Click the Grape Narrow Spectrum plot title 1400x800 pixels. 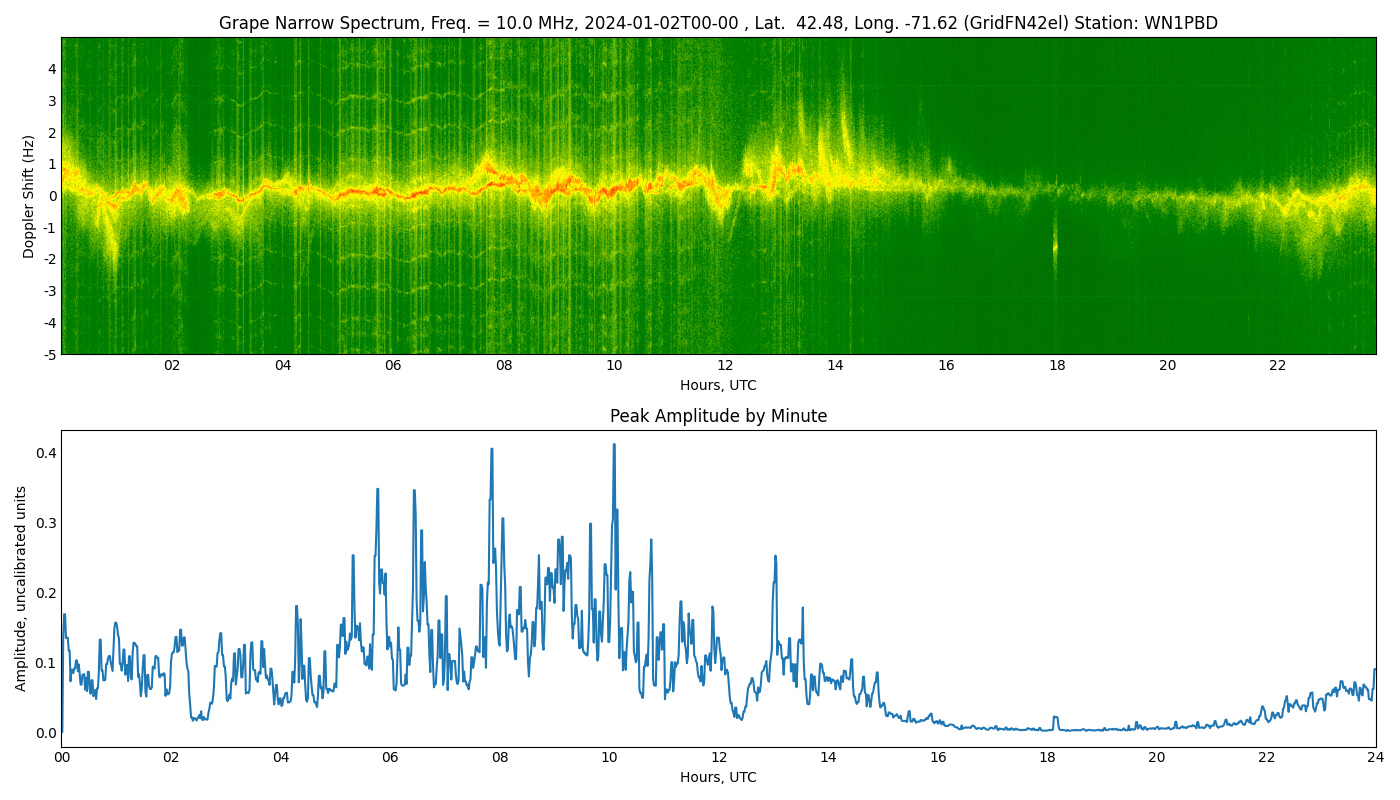pyautogui.click(x=718, y=23)
